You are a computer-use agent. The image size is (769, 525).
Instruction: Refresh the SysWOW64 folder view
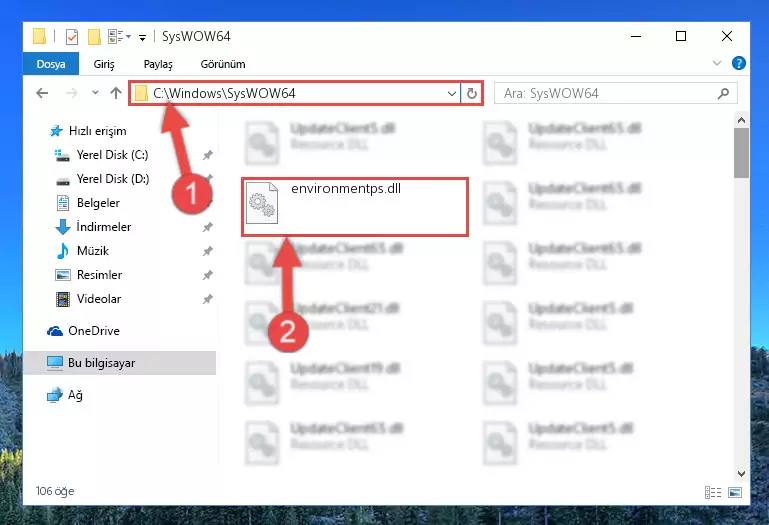471,93
